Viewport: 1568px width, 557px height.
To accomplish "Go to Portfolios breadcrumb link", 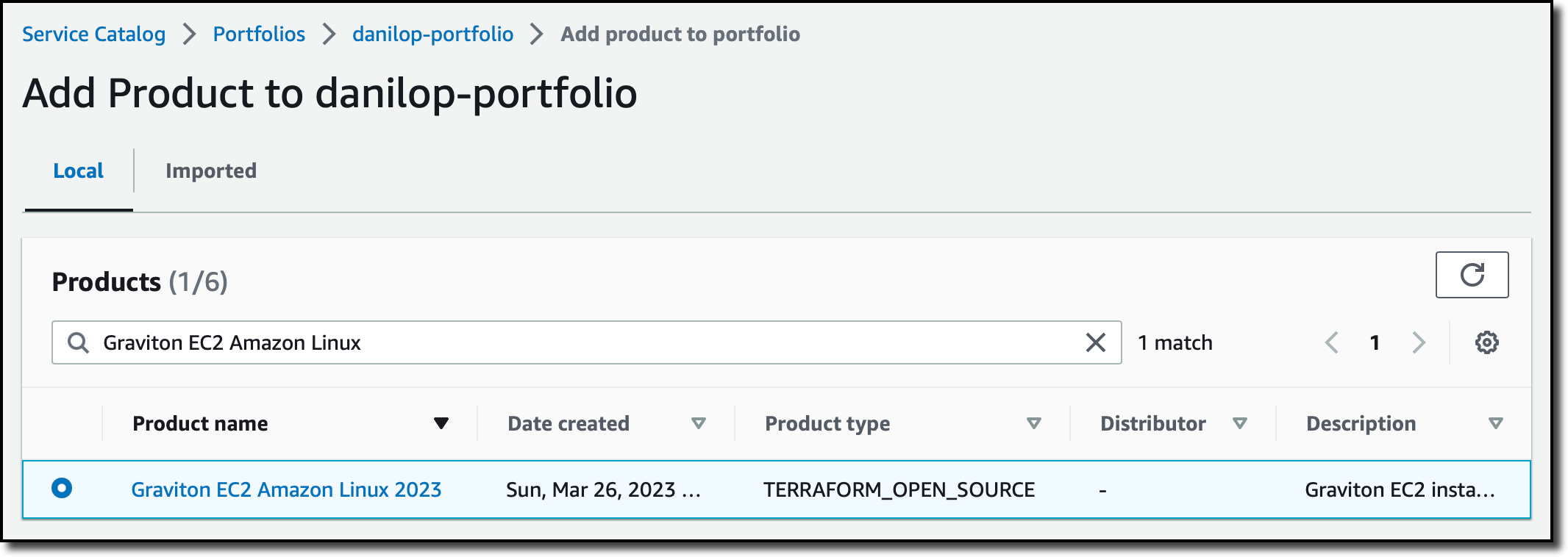I will click(x=259, y=34).
